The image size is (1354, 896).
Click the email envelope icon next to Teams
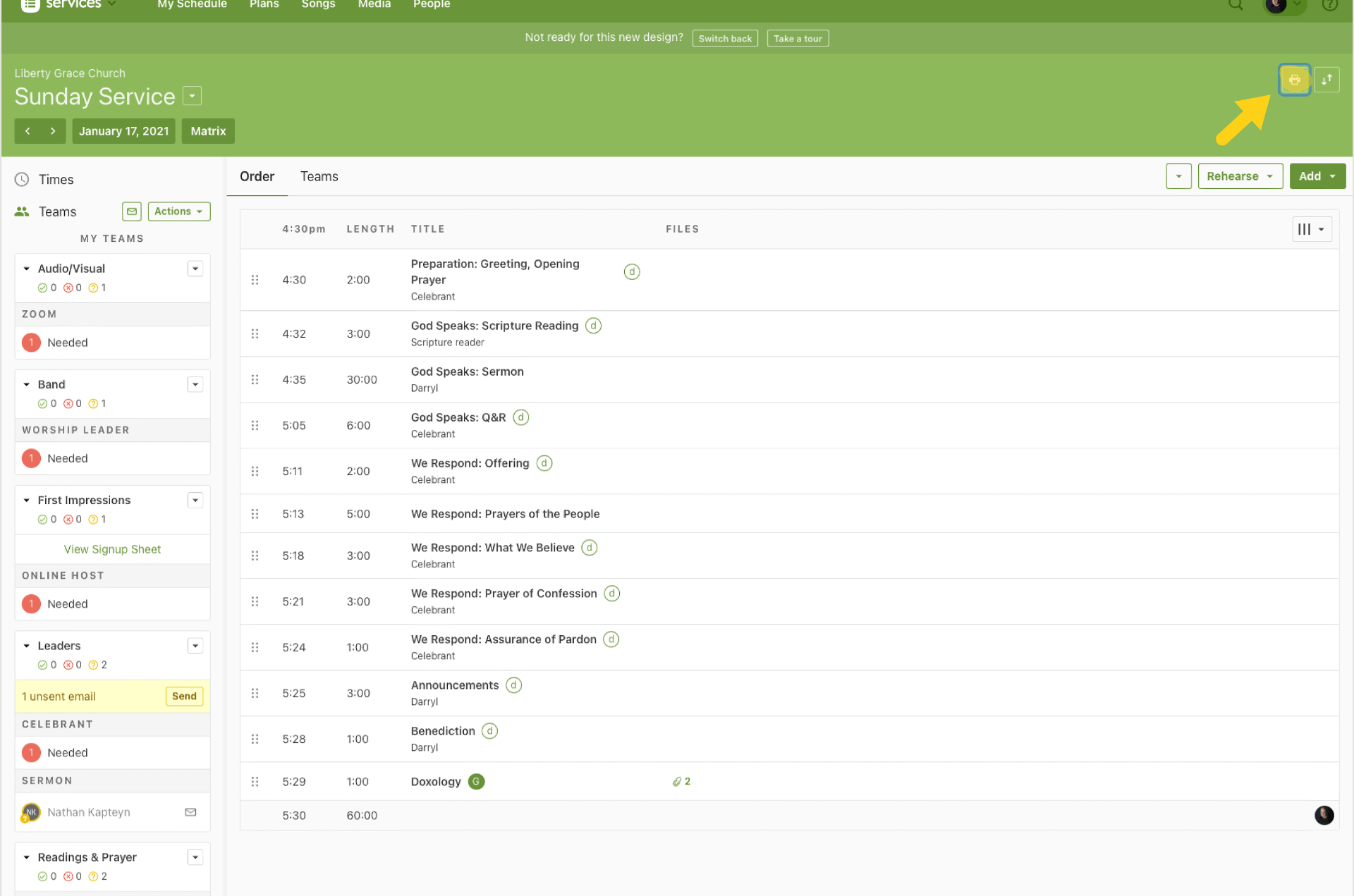point(132,211)
